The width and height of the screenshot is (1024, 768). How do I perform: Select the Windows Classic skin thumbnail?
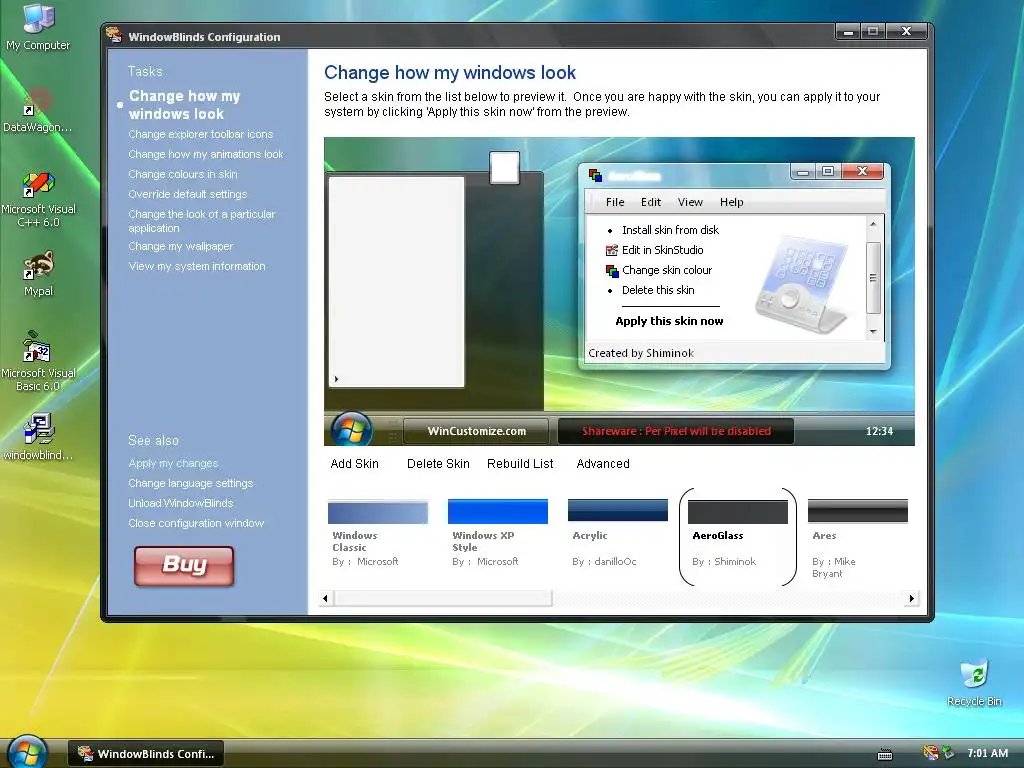point(377,513)
